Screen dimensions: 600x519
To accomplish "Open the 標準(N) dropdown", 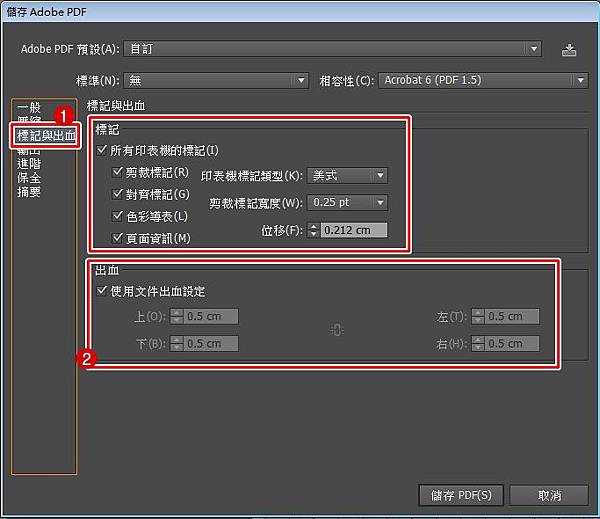I will [216, 80].
